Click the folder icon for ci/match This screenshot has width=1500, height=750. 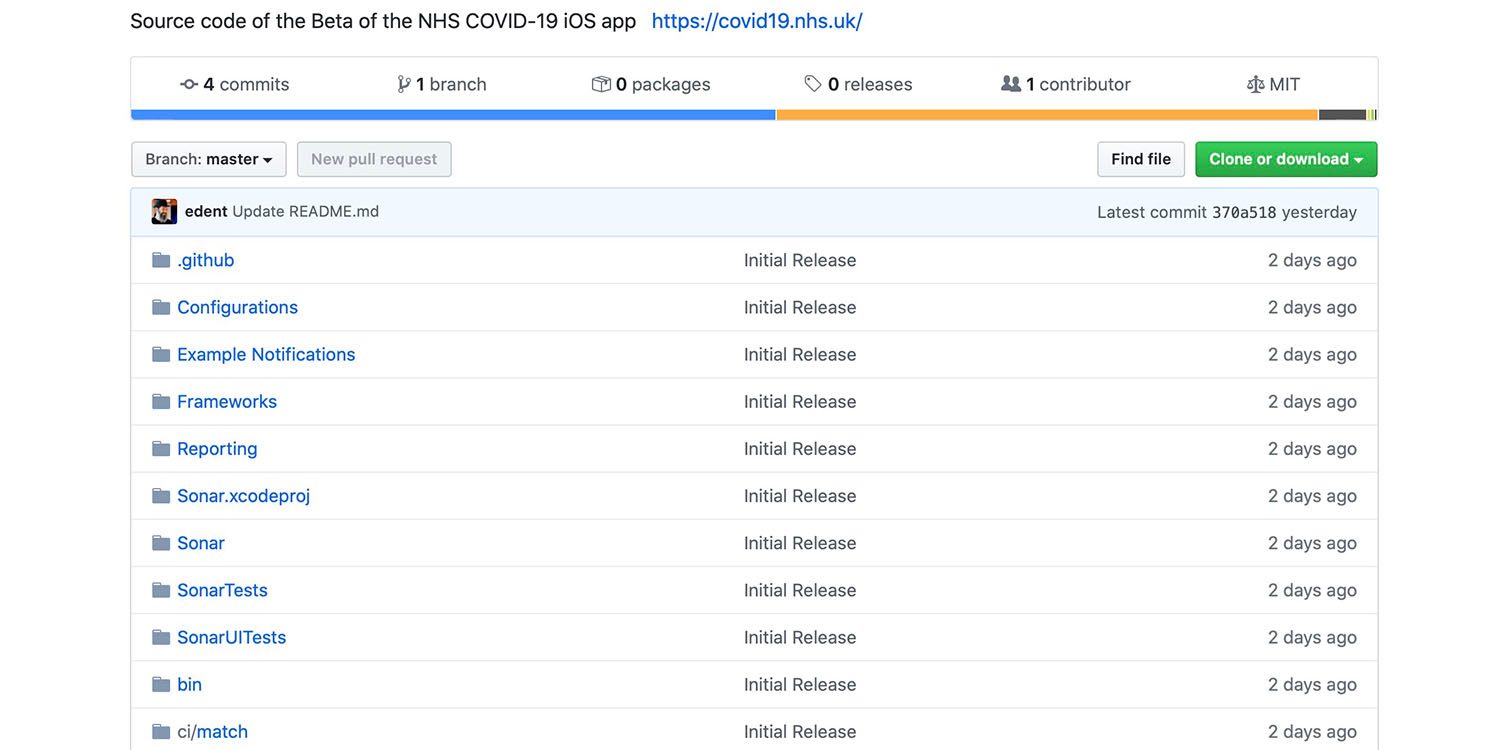point(161,731)
